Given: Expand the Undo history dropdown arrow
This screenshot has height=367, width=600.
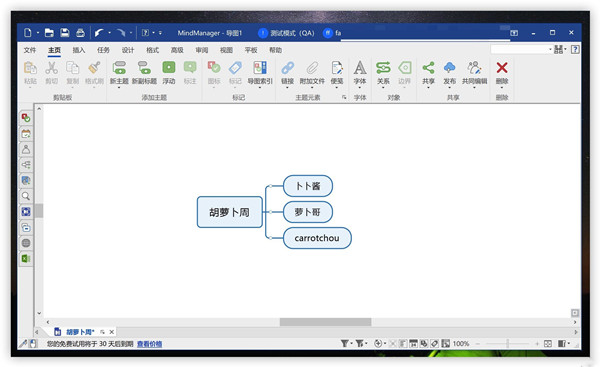Looking at the screenshot, I should [109, 33].
